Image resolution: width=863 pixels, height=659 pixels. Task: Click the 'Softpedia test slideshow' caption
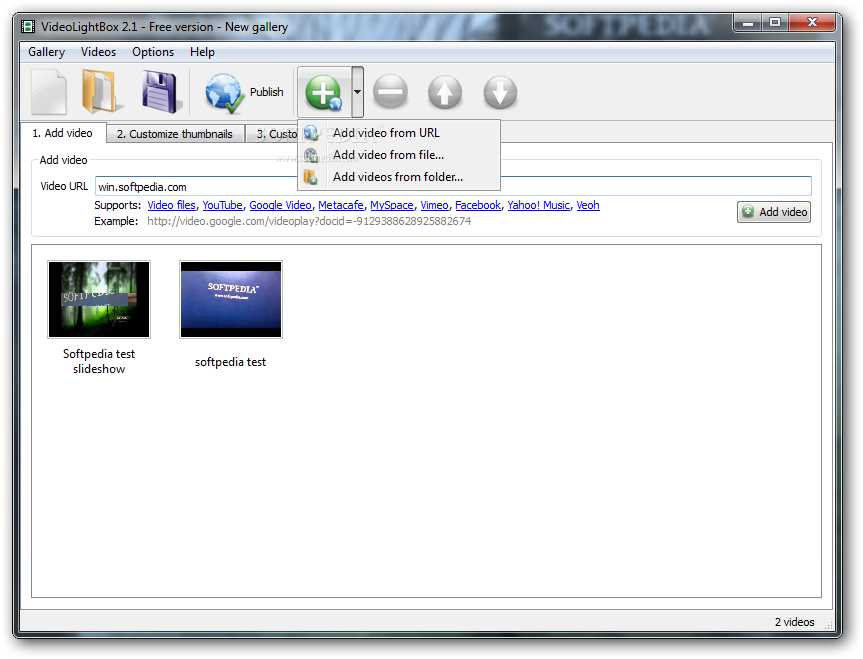[x=99, y=361]
